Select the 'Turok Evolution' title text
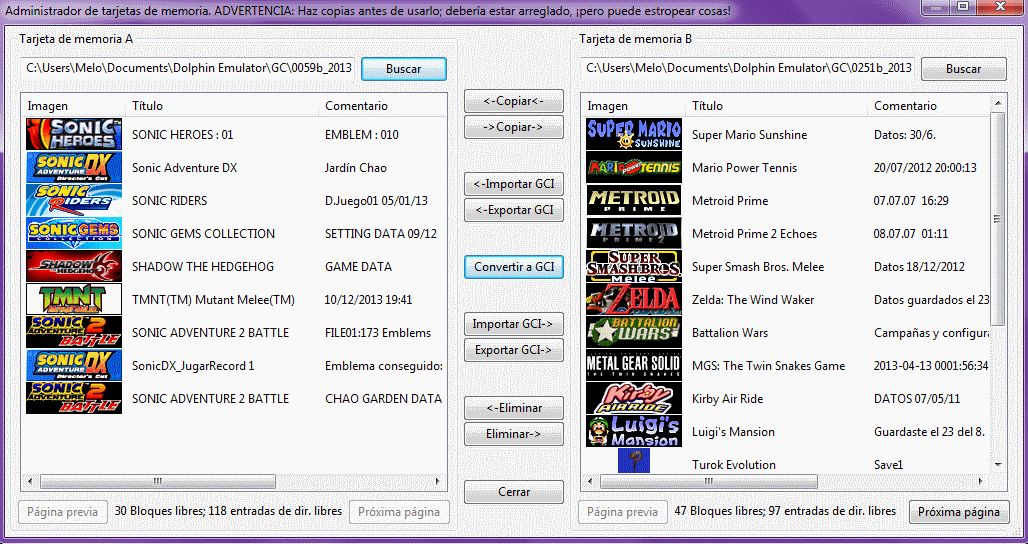The width and height of the screenshot is (1028, 544). [734, 465]
